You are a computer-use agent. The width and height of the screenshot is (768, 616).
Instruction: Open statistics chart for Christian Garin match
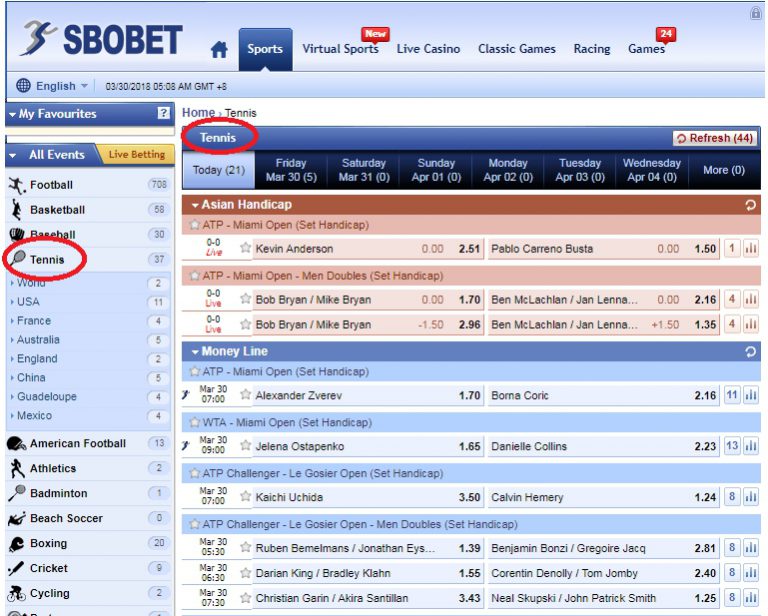click(x=751, y=598)
